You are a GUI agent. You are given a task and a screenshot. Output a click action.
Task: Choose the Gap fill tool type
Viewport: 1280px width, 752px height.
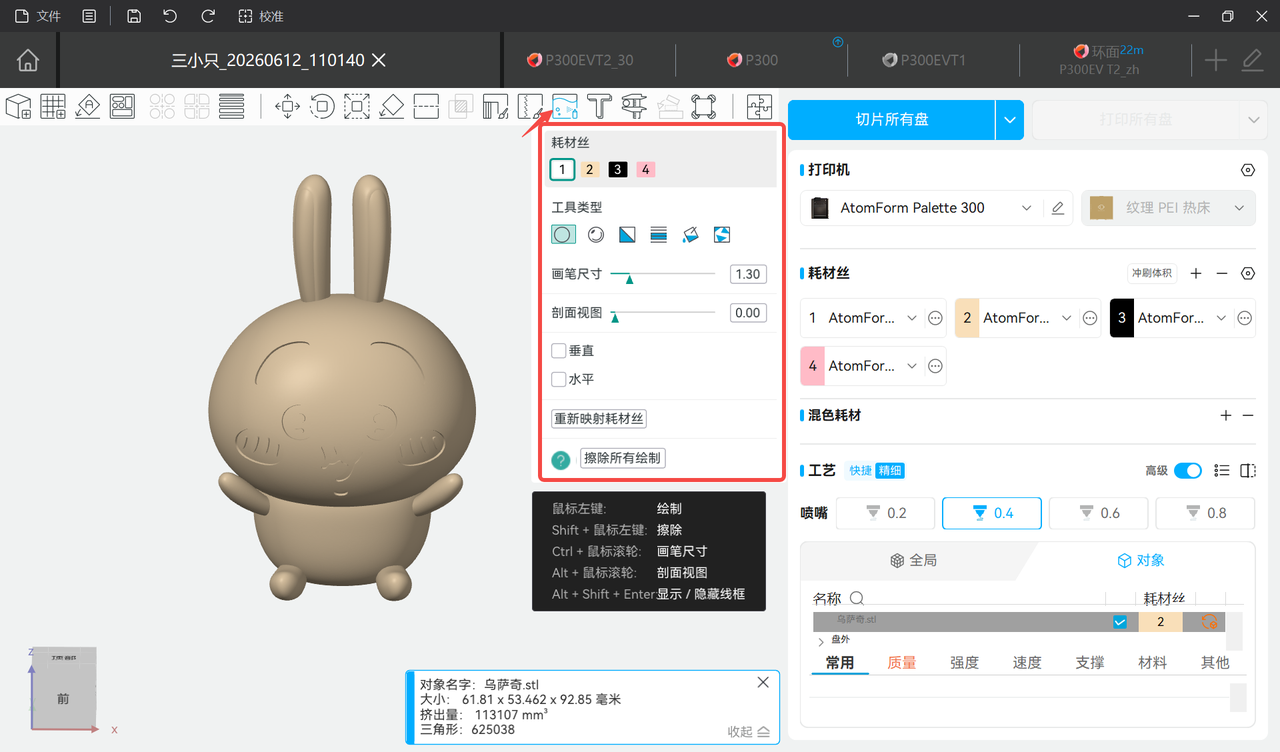click(x=722, y=235)
